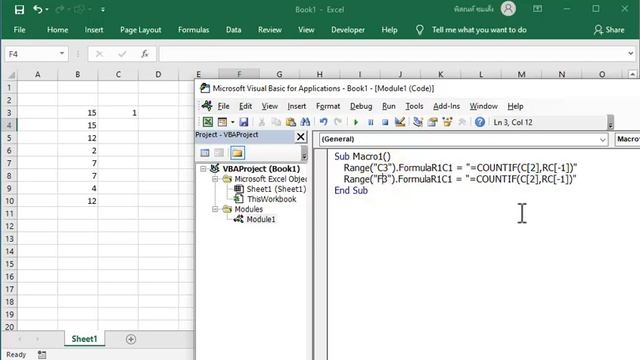Click the macro record icon in status bar
The width and height of the screenshot is (640, 360).
[x=42, y=355]
